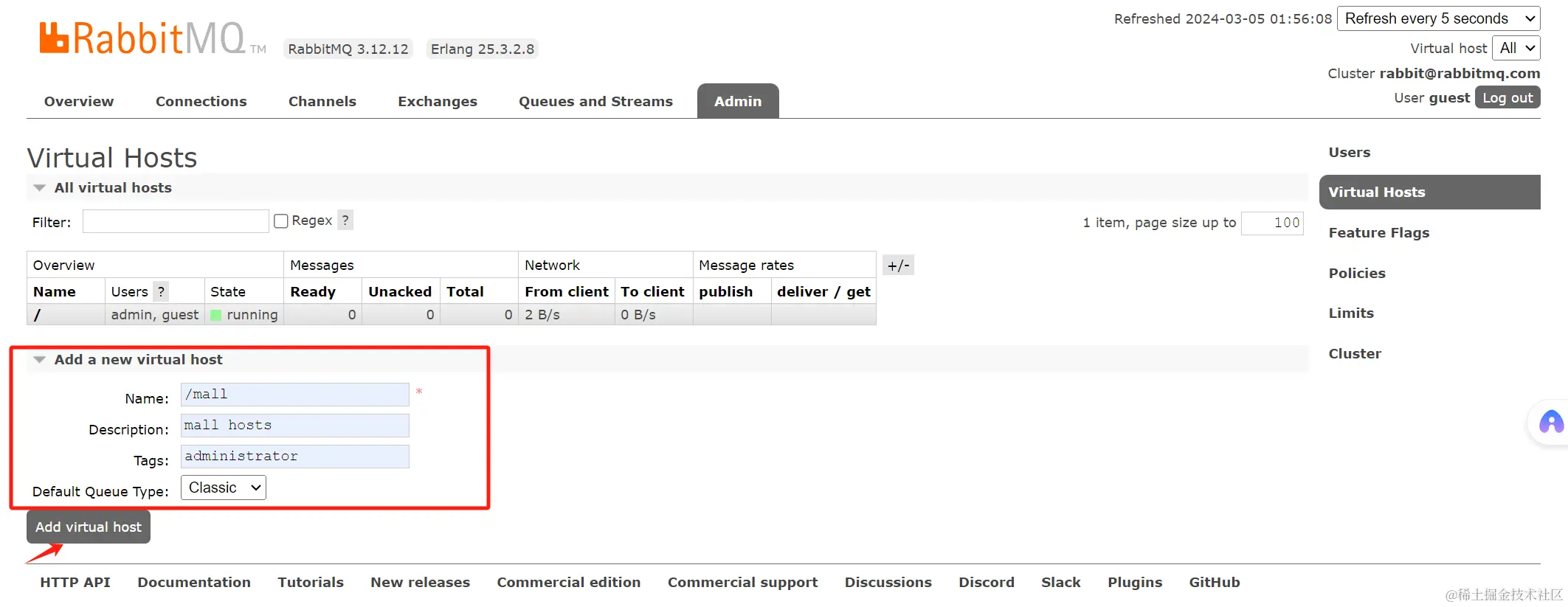The image size is (1568, 607).
Task: Select the Admin tab
Action: click(738, 101)
